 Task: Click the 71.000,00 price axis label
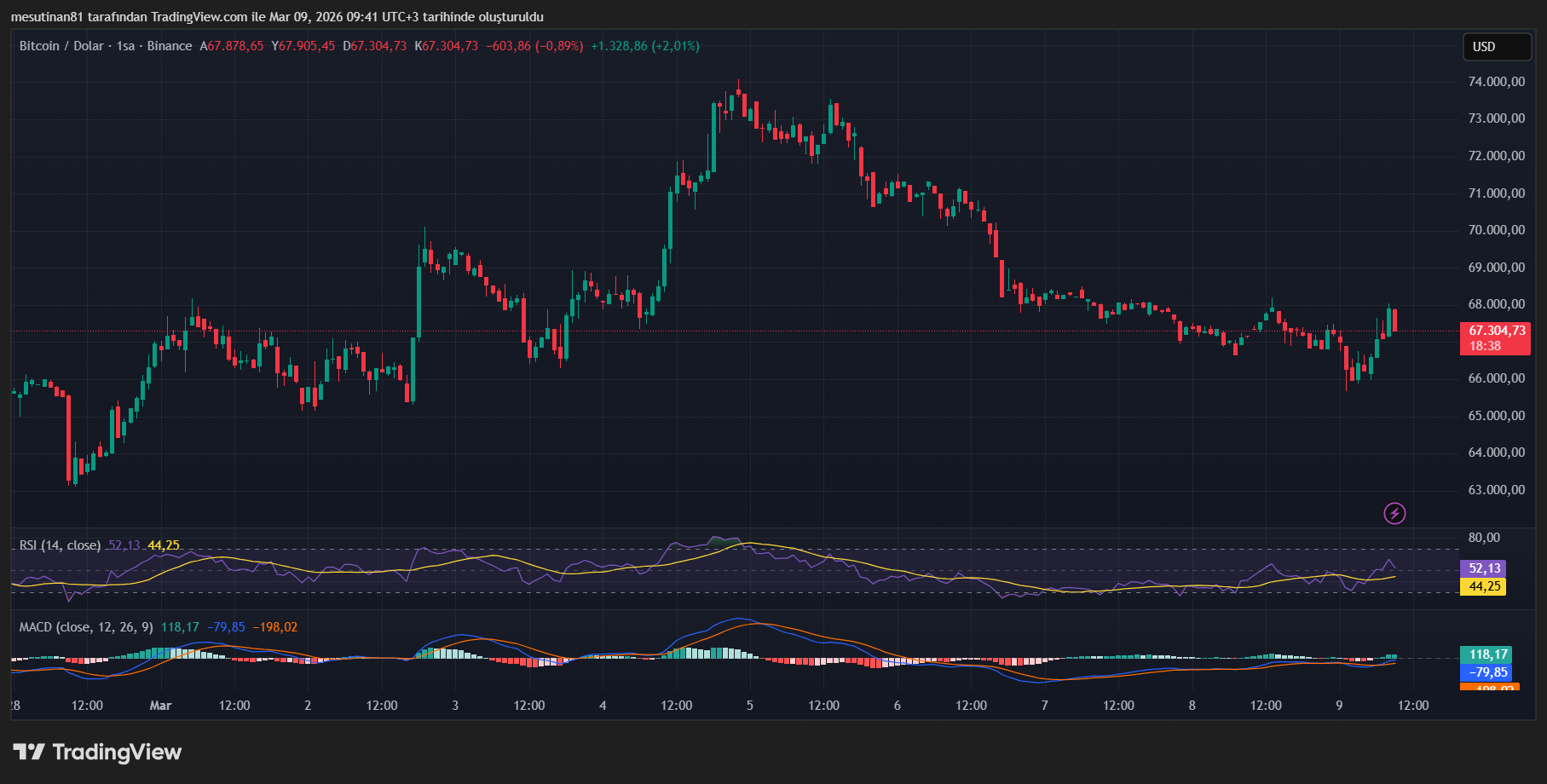point(1497,193)
